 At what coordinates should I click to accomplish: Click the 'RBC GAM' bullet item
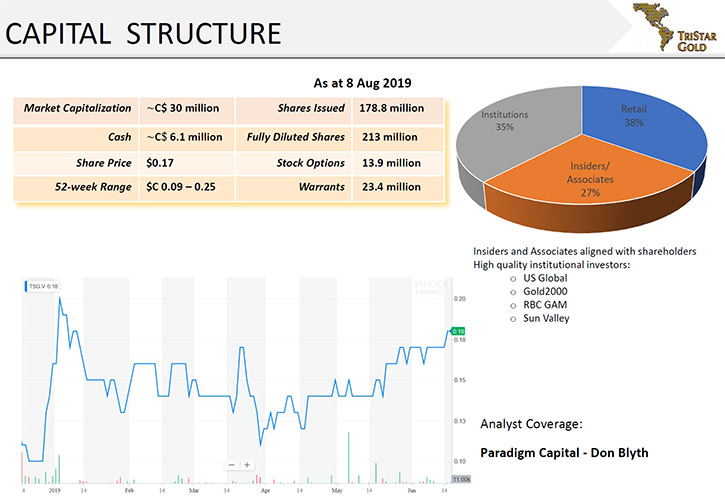(x=545, y=305)
